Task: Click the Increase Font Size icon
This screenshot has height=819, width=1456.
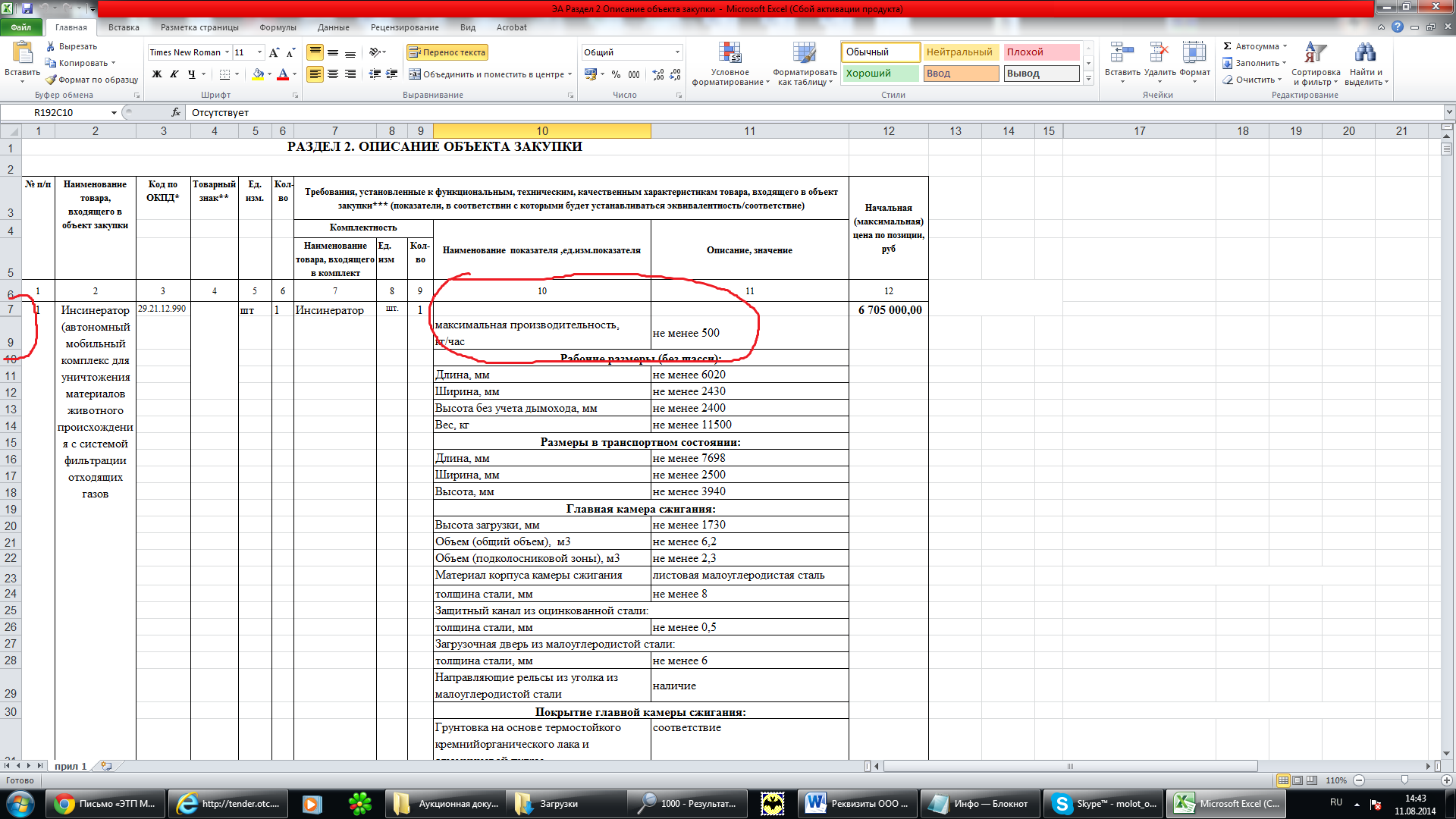Action: coord(275,52)
